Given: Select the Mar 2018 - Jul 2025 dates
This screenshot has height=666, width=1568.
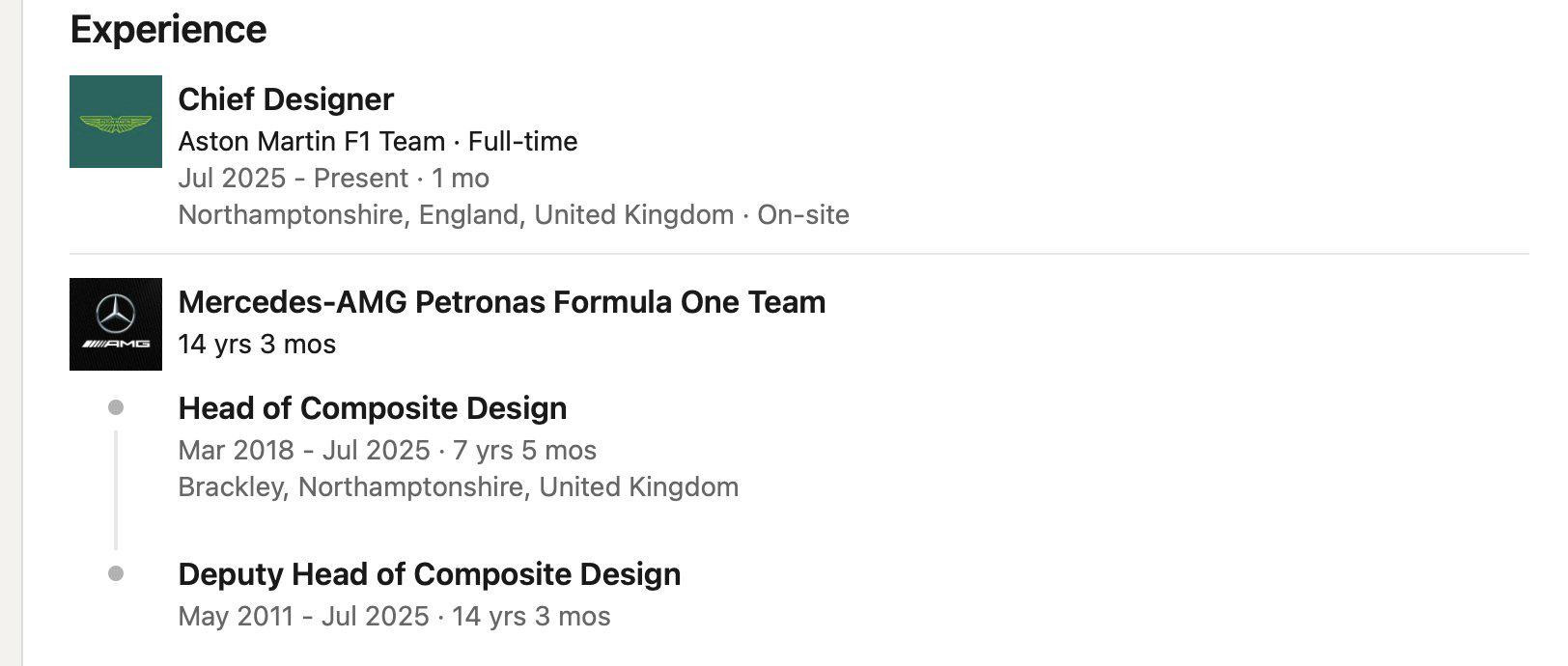Looking at the screenshot, I should click(x=386, y=451).
